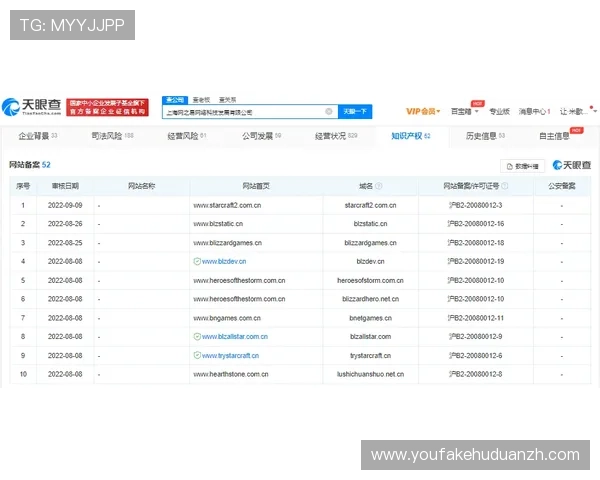This screenshot has width=600, height=480.
Task: Open the 公司发展 tab
Action: (x=261, y=136)
